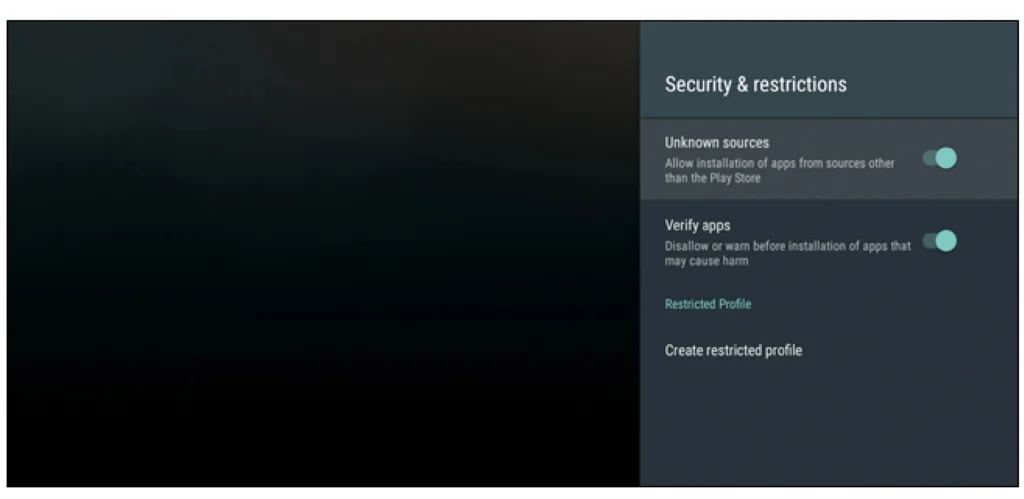1024x499 pixels.
Task: Click empty space below Create restricted profile
Action: (828, 430)
